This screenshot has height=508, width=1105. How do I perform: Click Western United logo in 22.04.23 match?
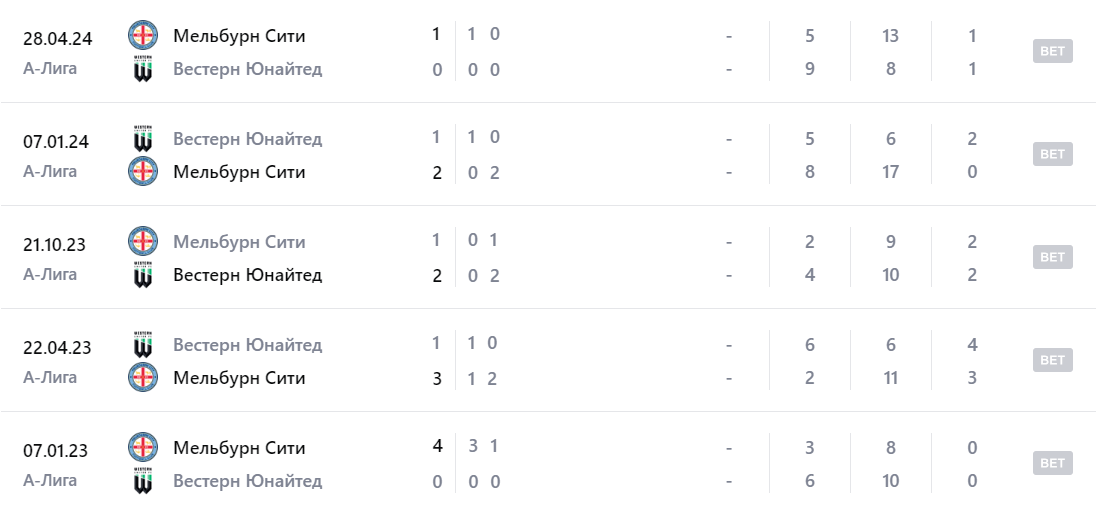pos(143,345)
